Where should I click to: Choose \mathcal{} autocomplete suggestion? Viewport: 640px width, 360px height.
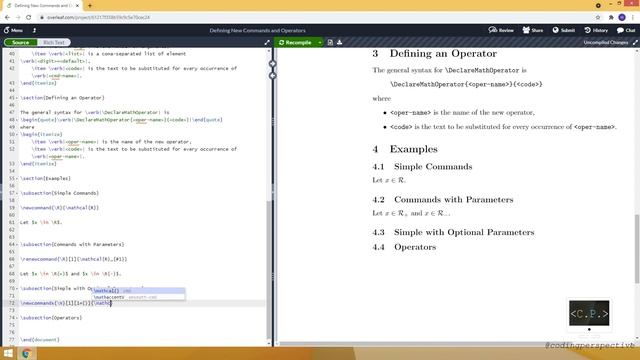[x=138, y=291]
